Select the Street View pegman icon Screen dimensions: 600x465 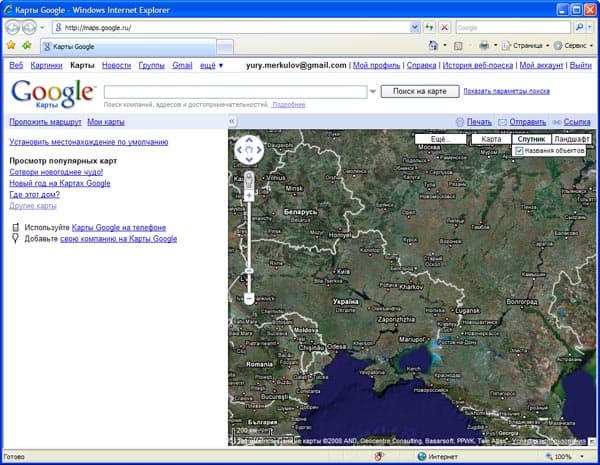[x=249, y=180]
